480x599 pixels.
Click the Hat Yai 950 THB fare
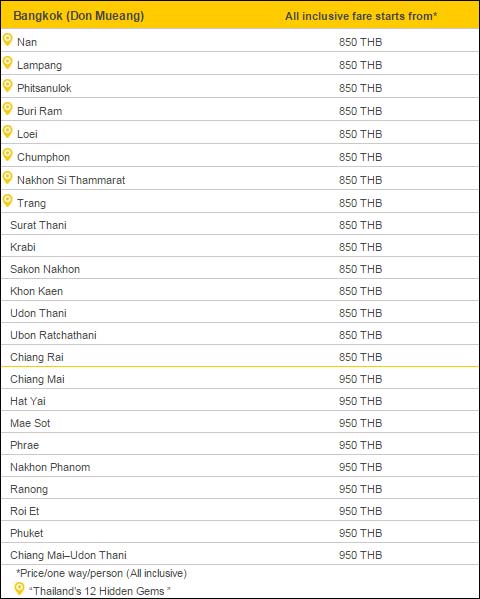point(360,401)
